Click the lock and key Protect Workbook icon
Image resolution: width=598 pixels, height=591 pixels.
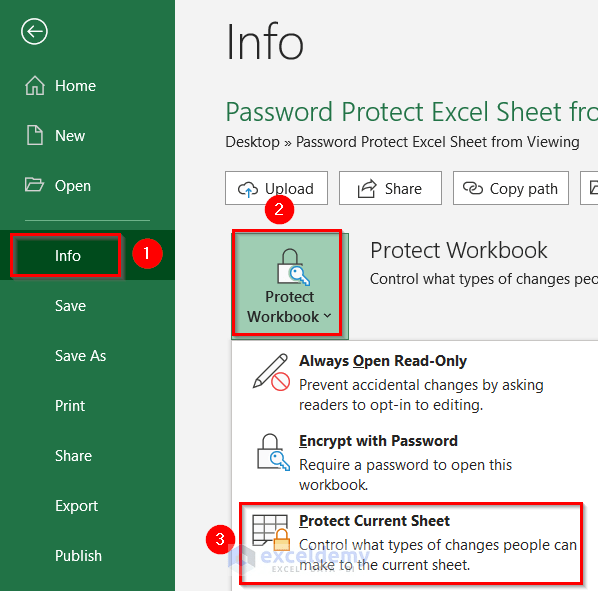[x=293, y=267]
